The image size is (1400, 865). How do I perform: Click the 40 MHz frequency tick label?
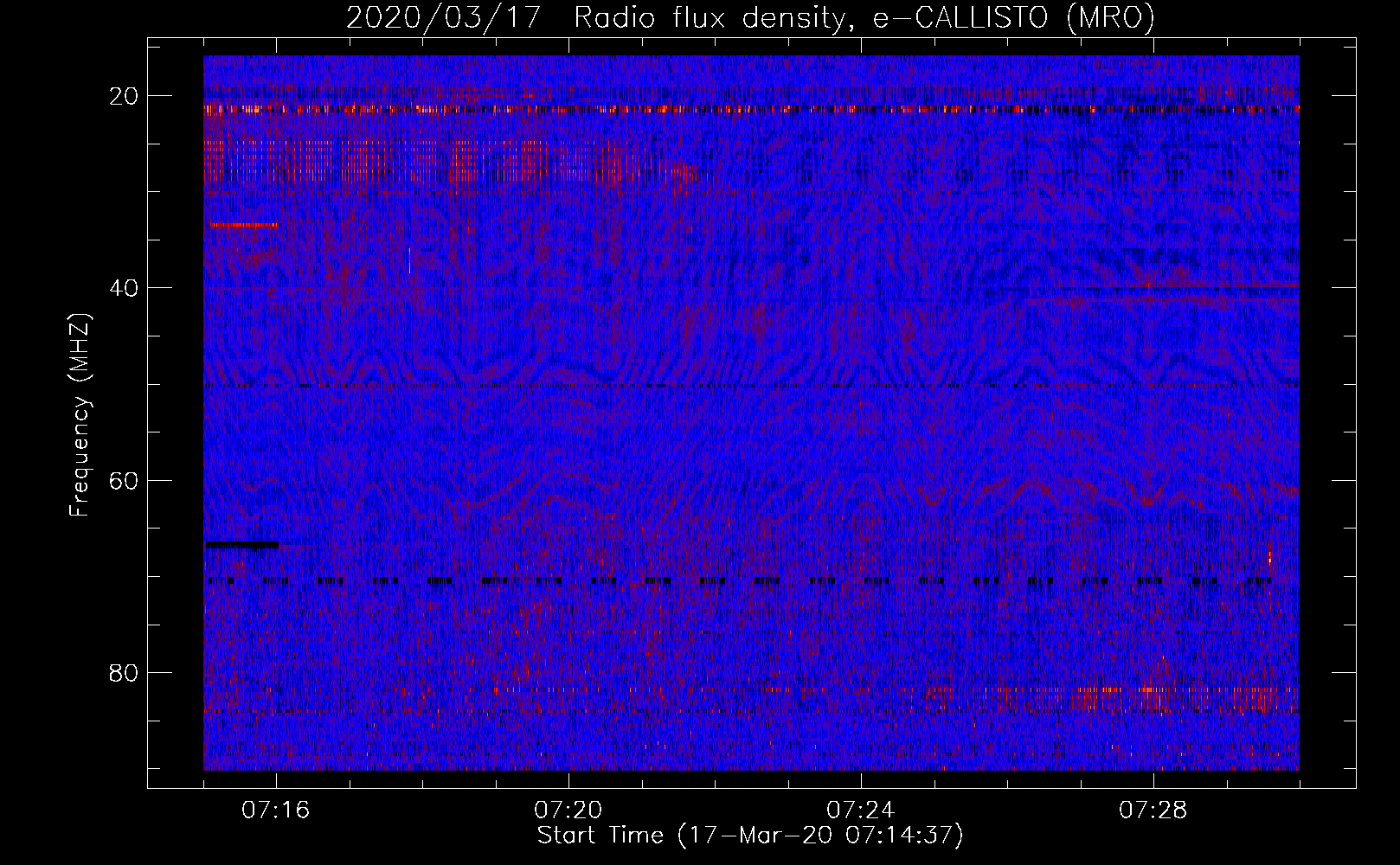coord(125,288)
